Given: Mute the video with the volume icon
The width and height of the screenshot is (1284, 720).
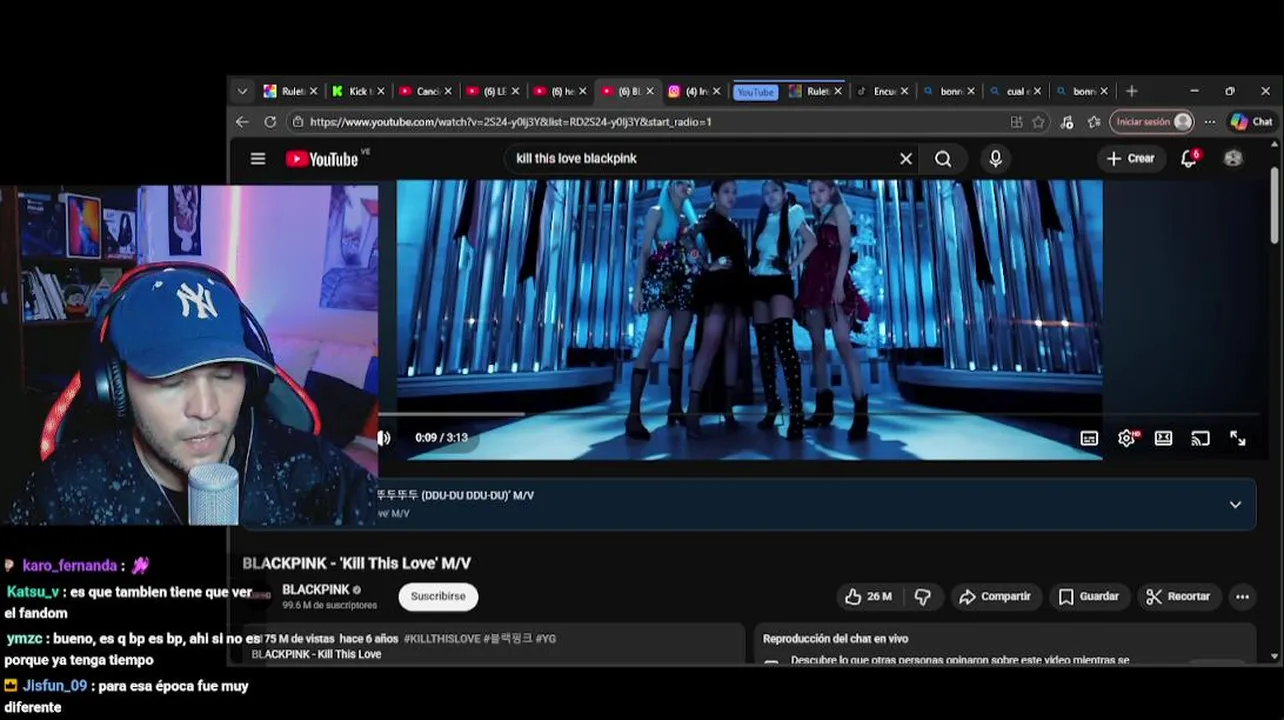Looking at the screenshot, I should click(384, 438).
